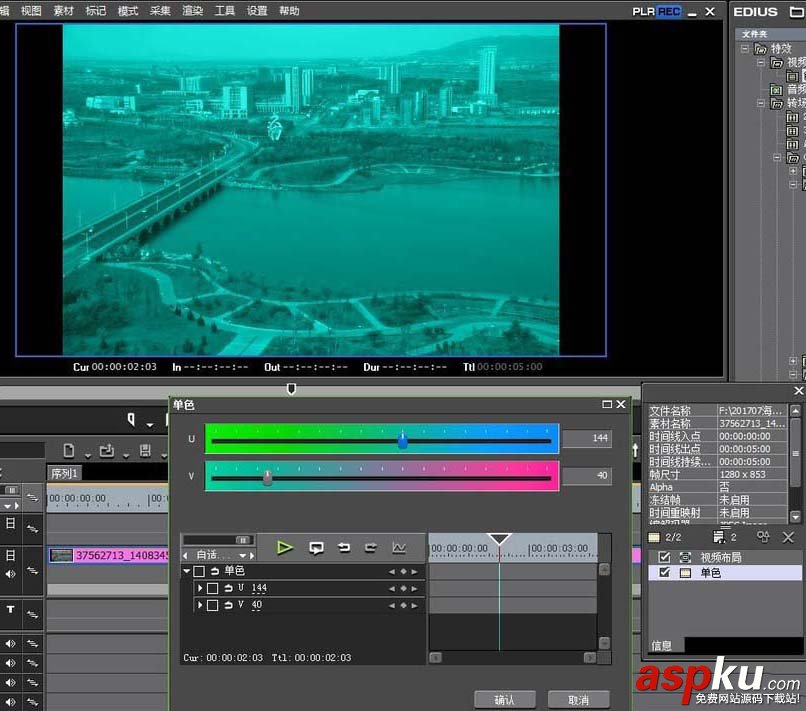The width and height of the screenshot is (806, 711).
Task: Click the open project icon in timeline toolbar
Action: click(107, 451)
